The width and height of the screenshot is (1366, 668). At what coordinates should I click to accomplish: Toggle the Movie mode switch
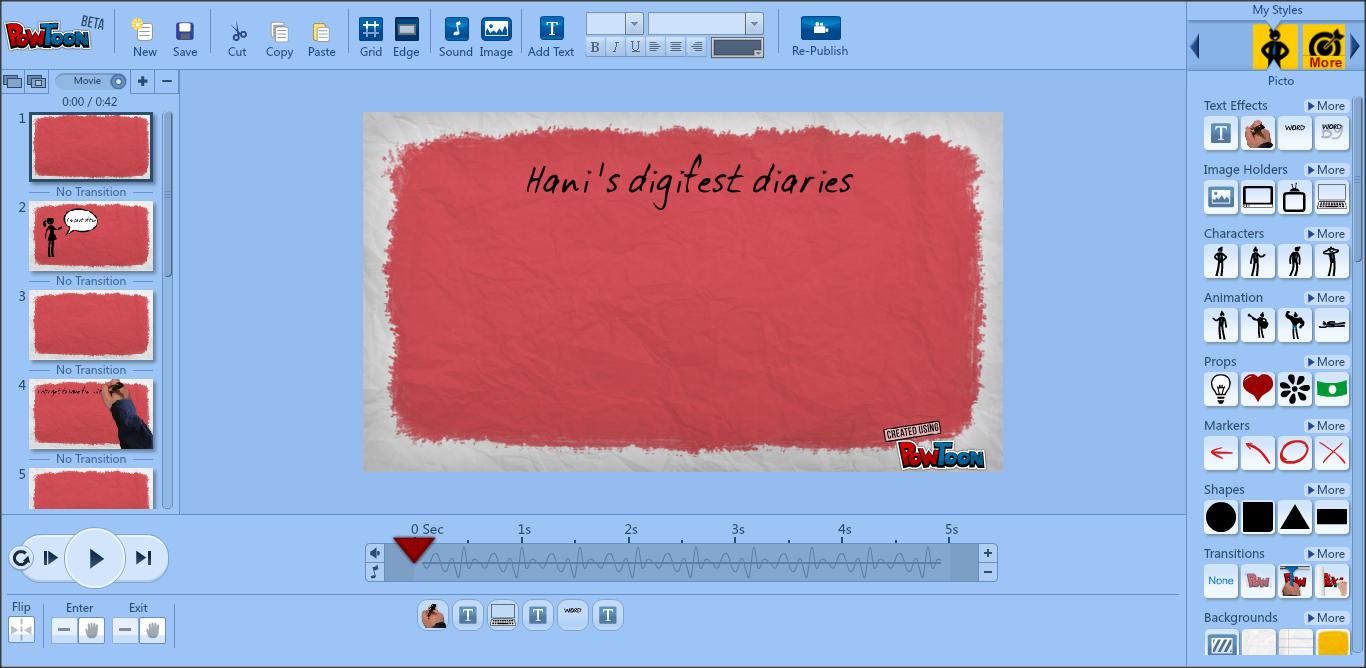91,81
